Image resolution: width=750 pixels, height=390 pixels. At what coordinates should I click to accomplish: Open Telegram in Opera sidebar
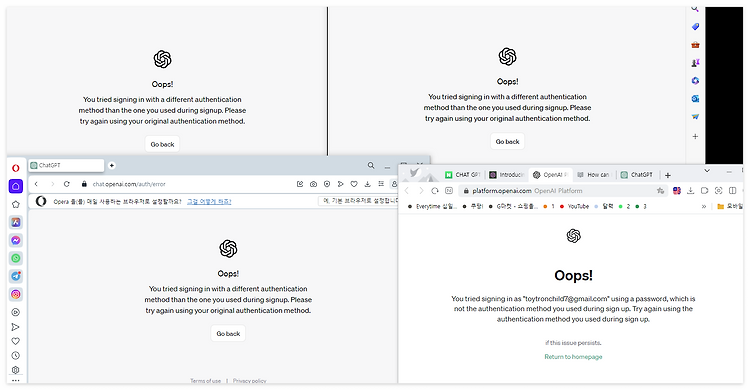point(16,276)
